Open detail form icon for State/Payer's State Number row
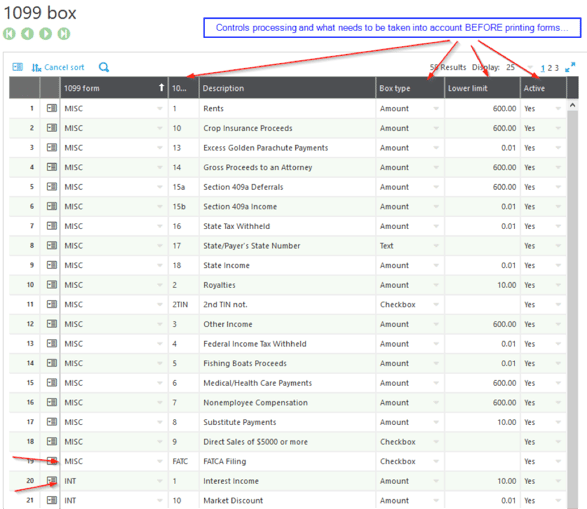The image size is (587, 509). (x=52, y=245)
